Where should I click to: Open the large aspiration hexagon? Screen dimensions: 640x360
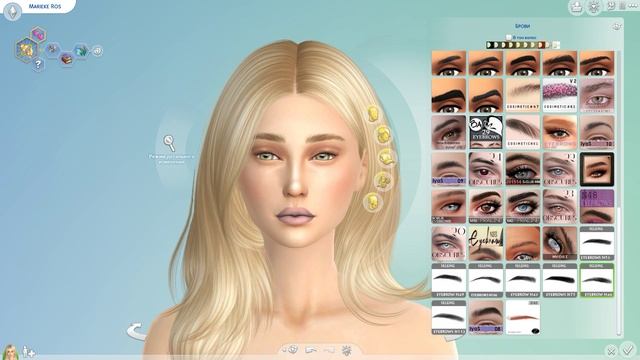pos(28,50)
